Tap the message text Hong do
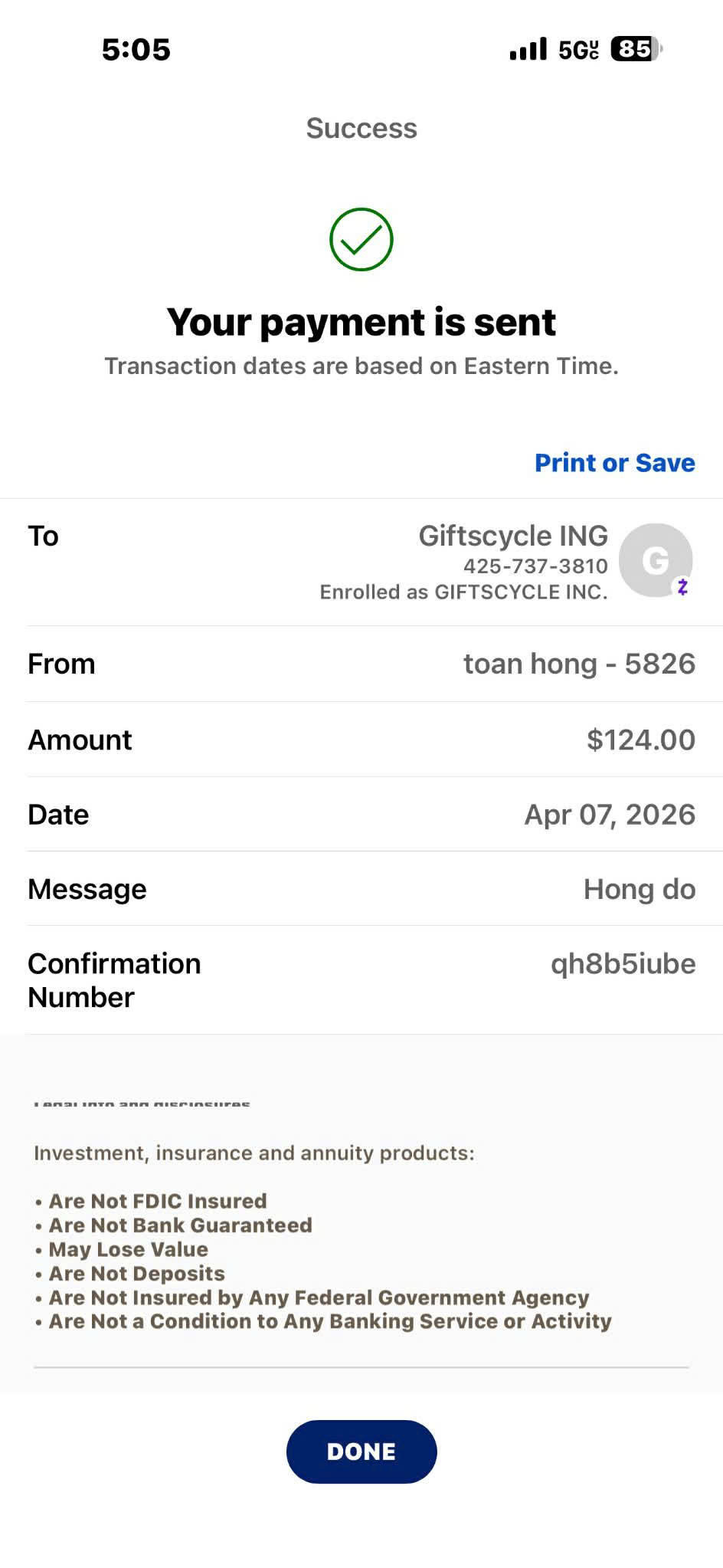Image resolution: width=723 pixels, height=1568 pixels. coord(640,889)
